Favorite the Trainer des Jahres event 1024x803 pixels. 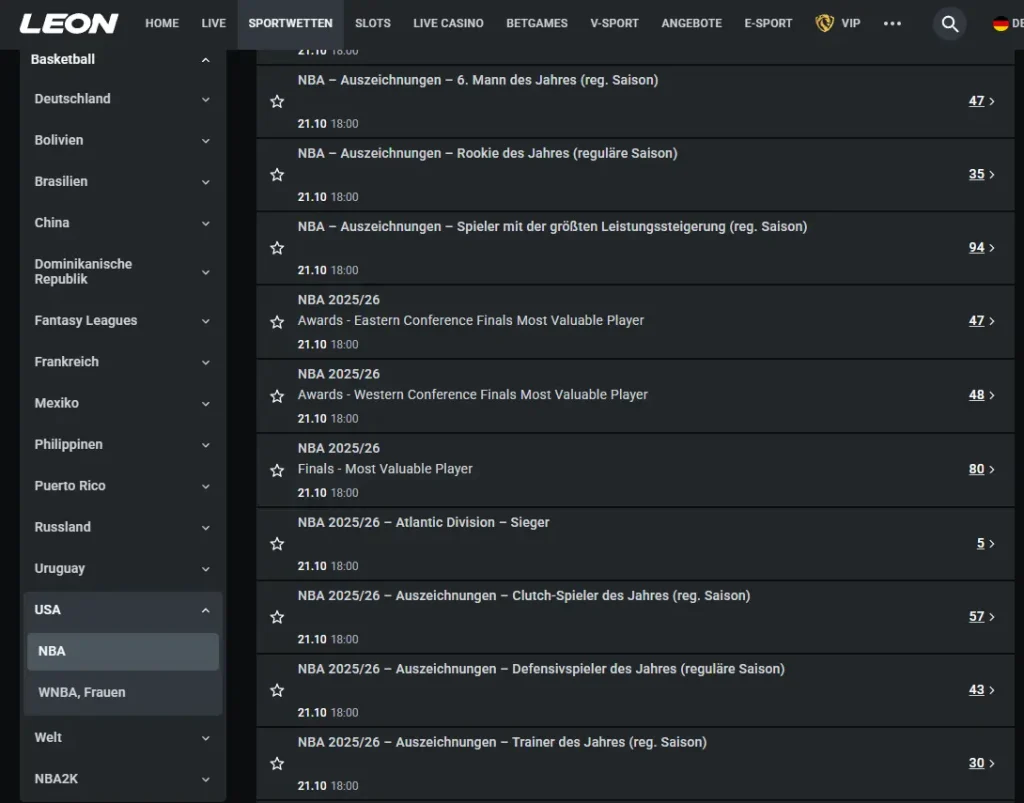(x=277, y=763)
